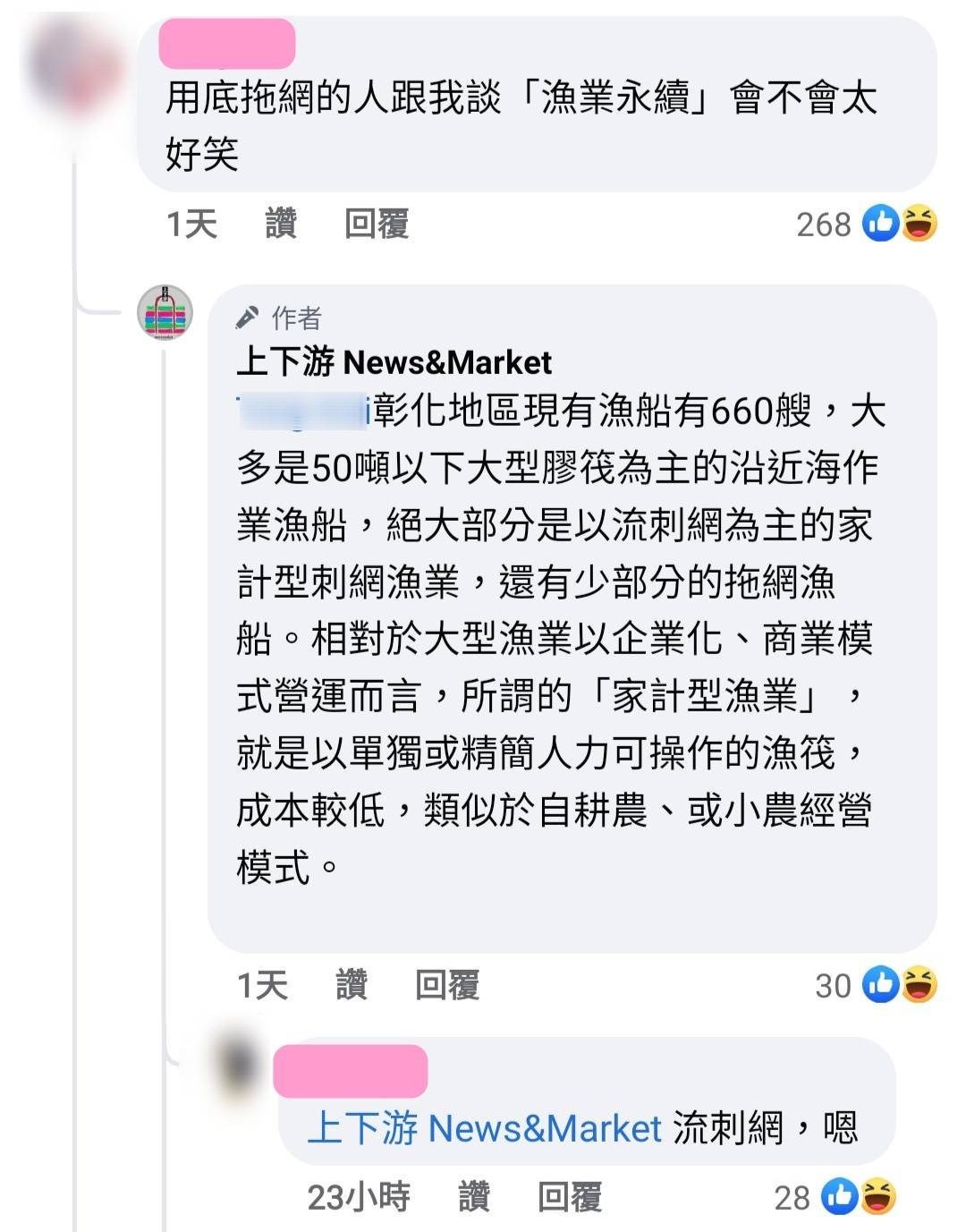Click the haha emoji beside 28 reactions

(x=878, y=1196)
